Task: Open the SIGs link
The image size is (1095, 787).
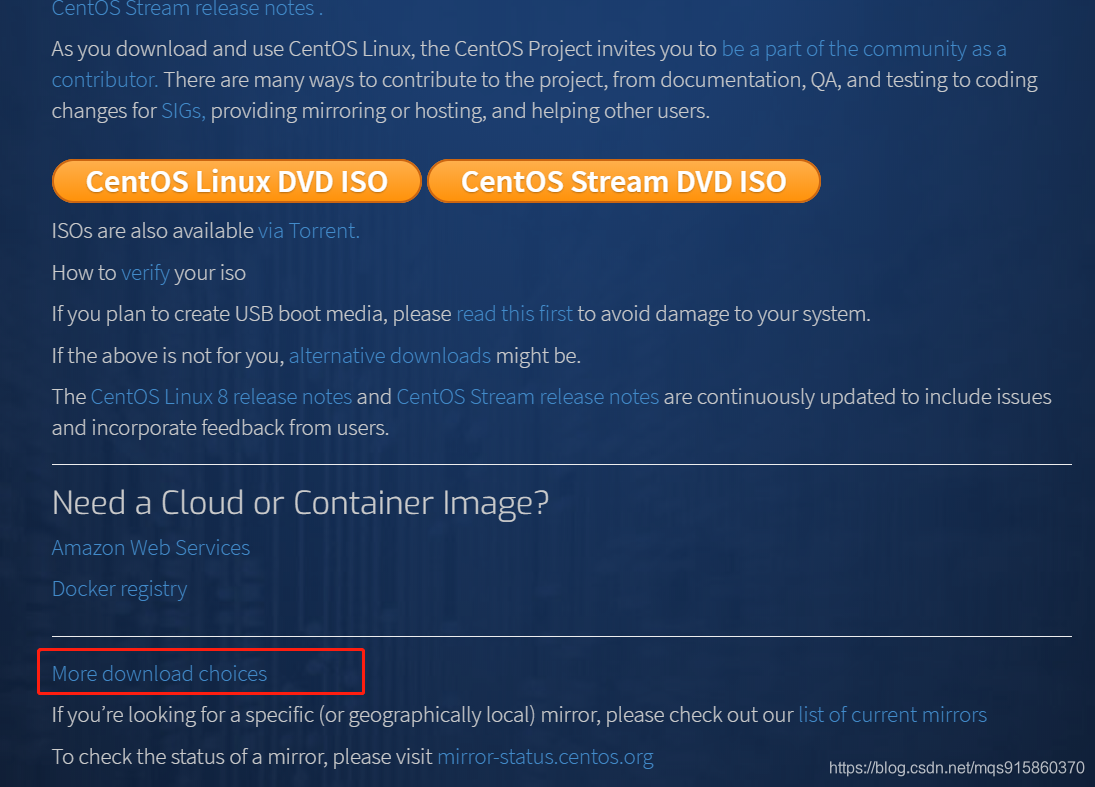Action: (x=183, y=111)
